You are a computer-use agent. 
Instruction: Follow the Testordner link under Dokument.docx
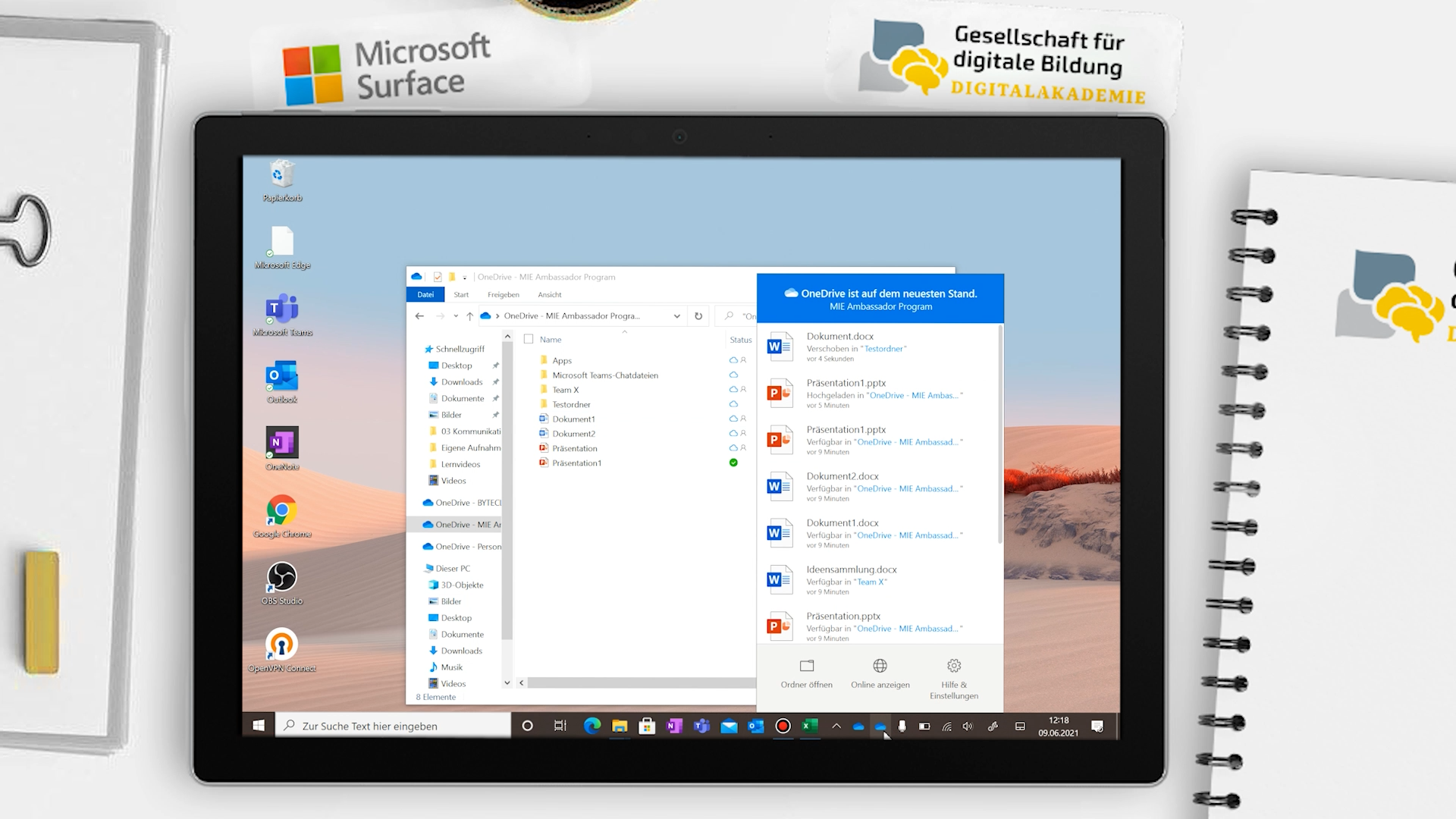(x=883, y=349)
